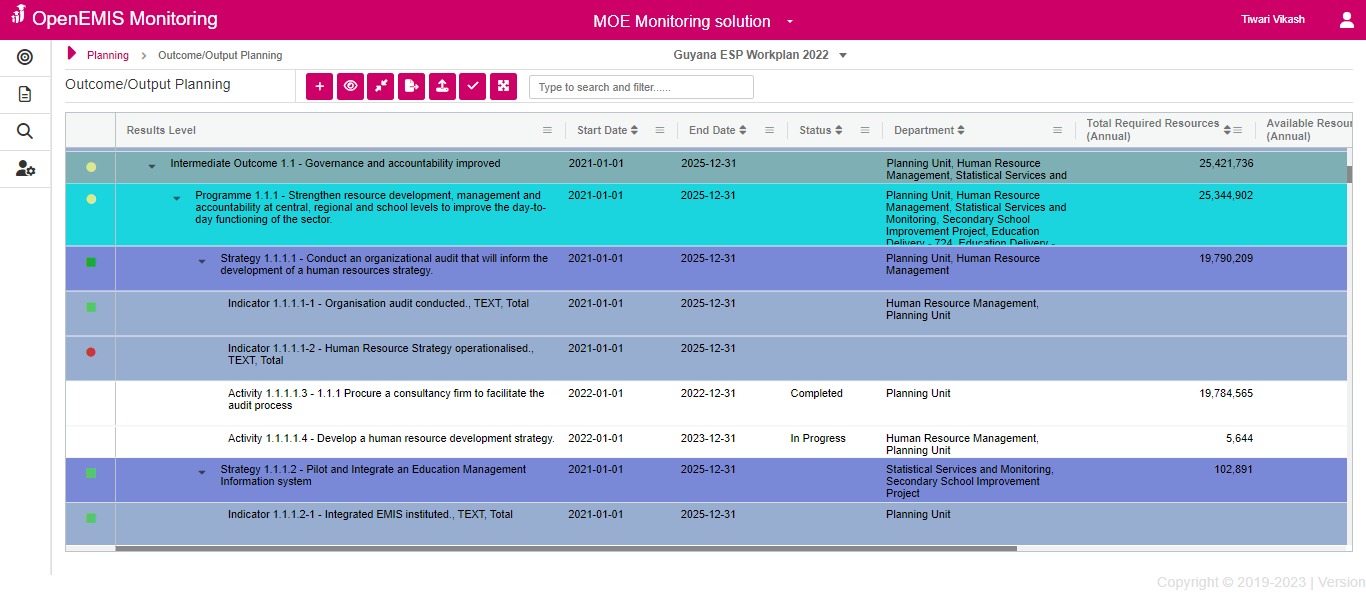Go to Planning breadcrumb link
The width and height of the screenshot is (1366, 607).
point(108,55)
